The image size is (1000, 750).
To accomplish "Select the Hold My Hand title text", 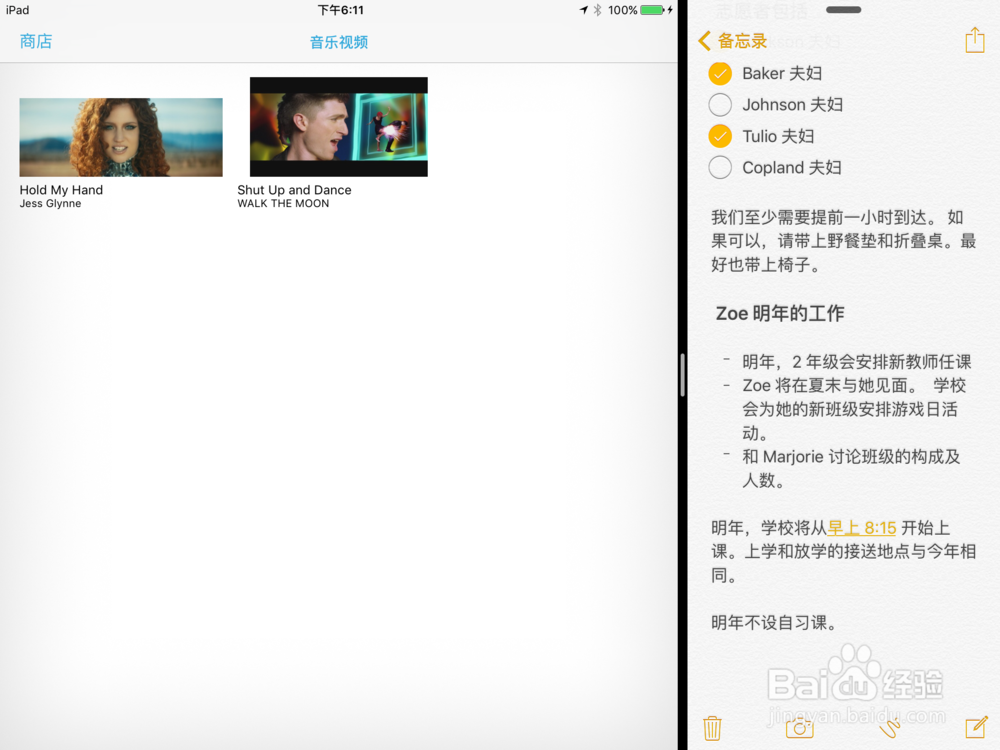I will (x=61, y=189).
